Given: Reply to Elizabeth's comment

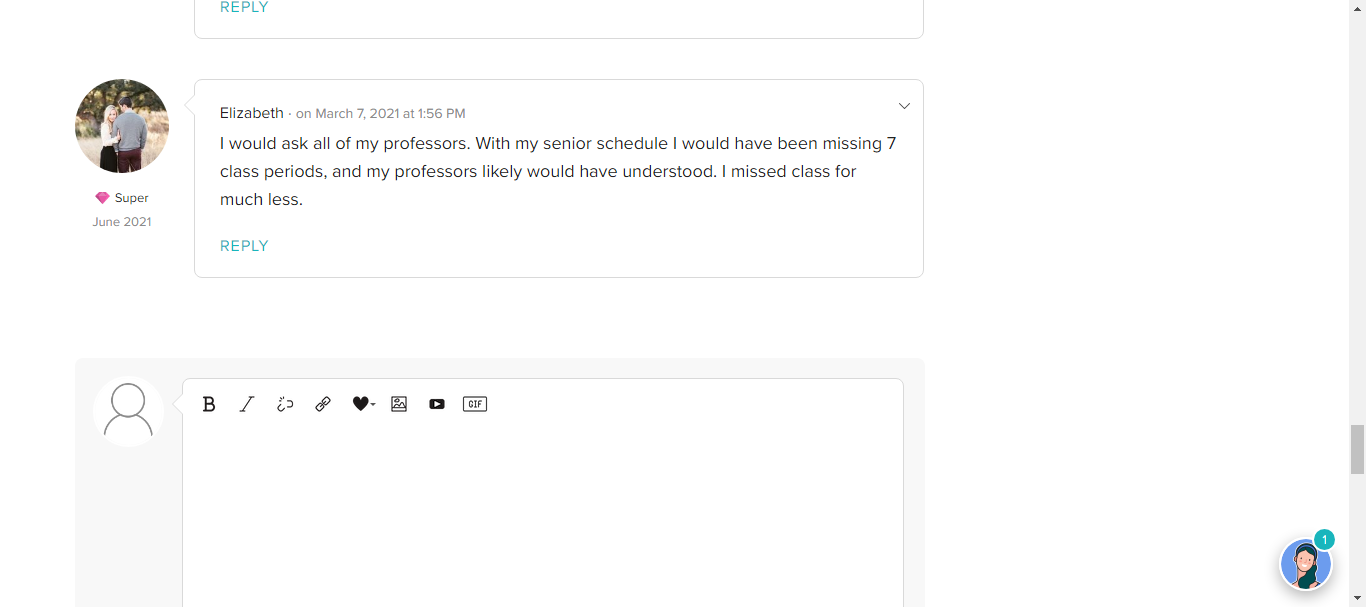Looking at the screenshot, I should point(244,246).
